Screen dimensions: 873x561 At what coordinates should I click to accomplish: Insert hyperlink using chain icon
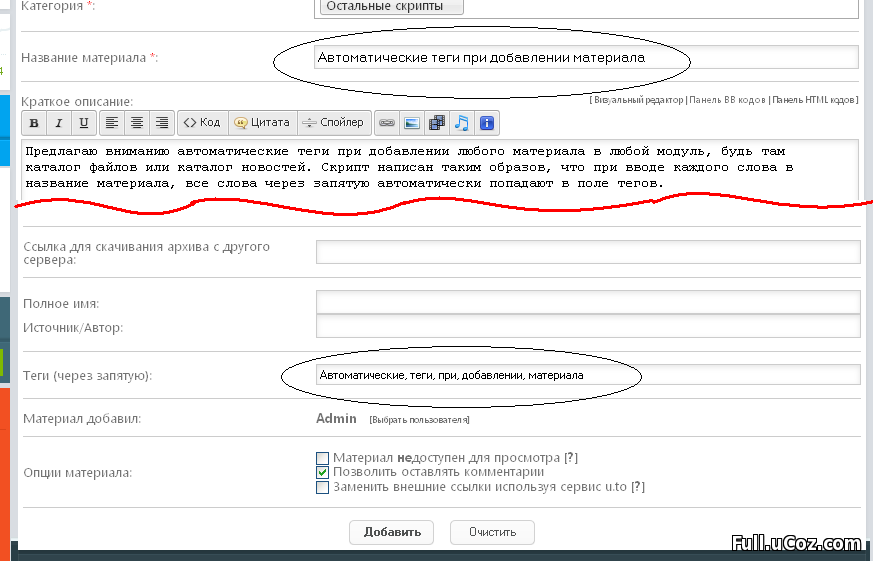387,123
